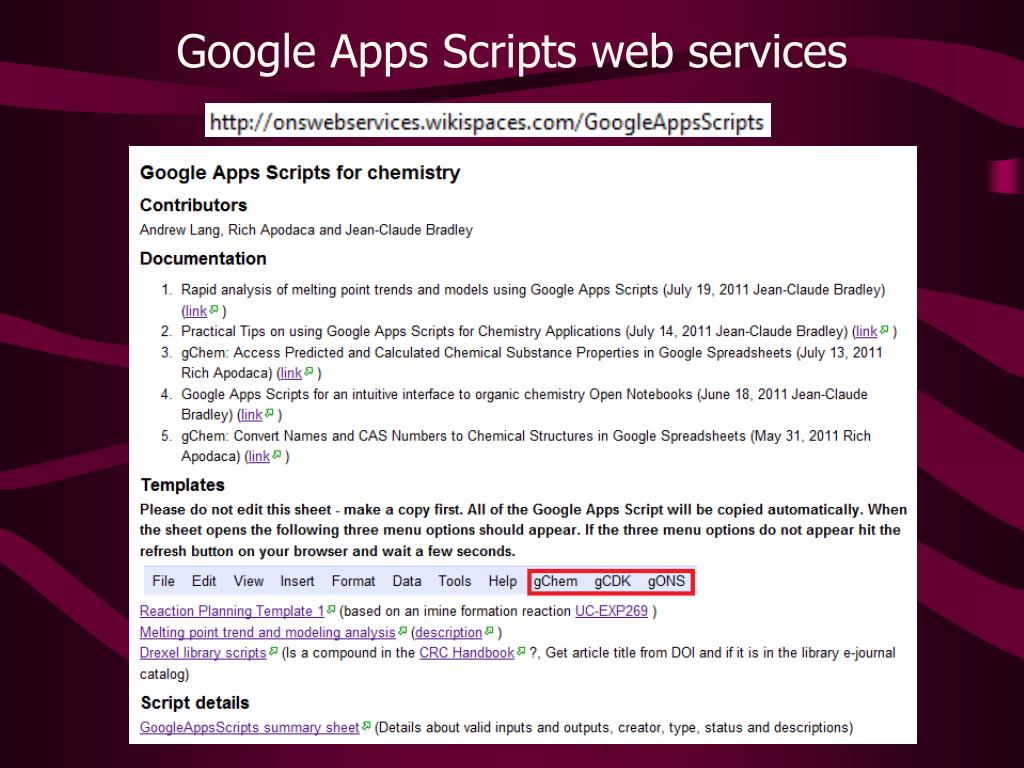Open Drexel library scripts link
This screenshot has width=1024, height=768.
tap(203, 652)
